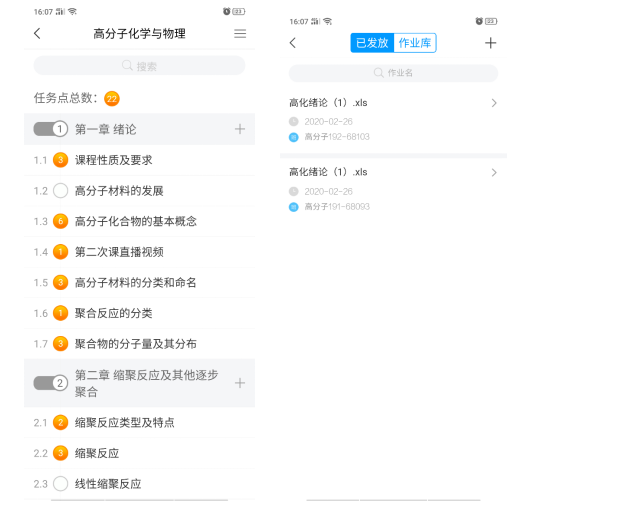Add item to 第一章 绪论 chapter
The width and height of the screenshot is (617, 511).
240,129
